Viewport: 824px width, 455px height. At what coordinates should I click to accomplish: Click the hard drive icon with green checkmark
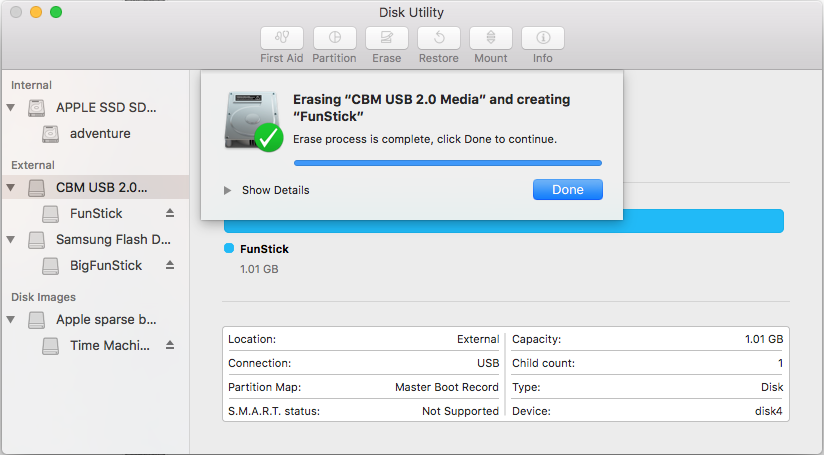(x=254, y=121)
